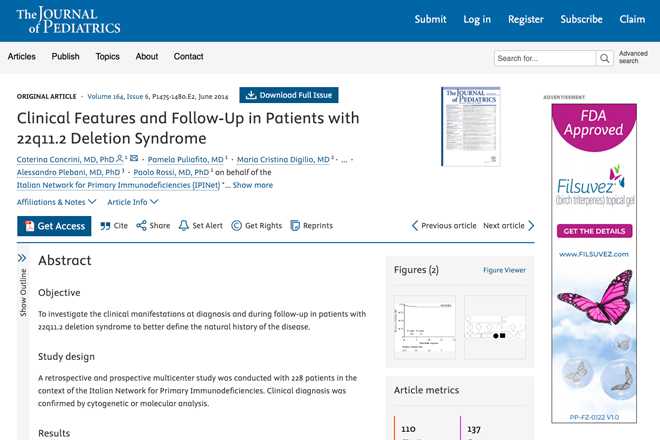Screen dimensions: 660x440
Task: Download the full issue
Action: click(289, 95)
